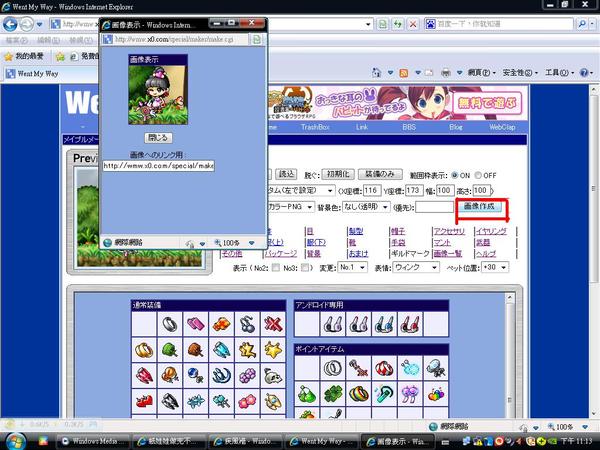The image size is (600, 450).
Task: Choose the purple flower earring
Action: pos(248,375)
